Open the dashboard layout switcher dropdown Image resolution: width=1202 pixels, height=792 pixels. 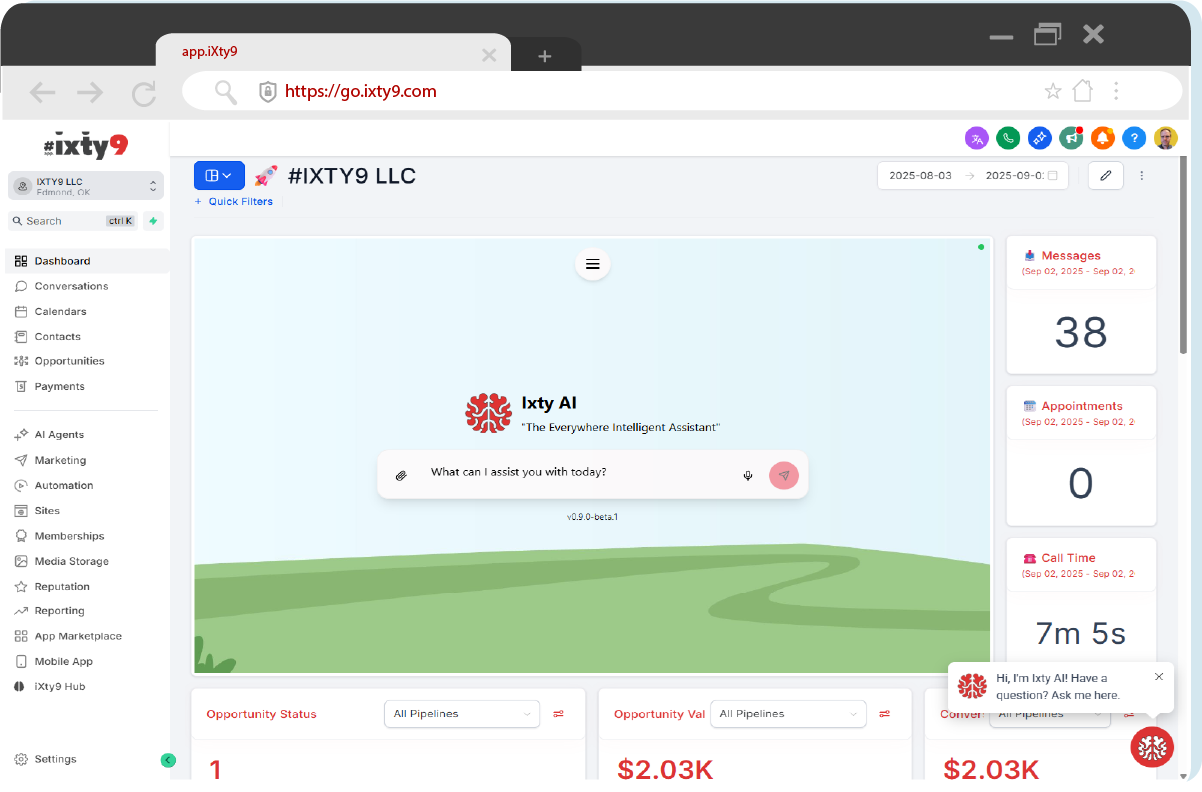pos(219,175)
